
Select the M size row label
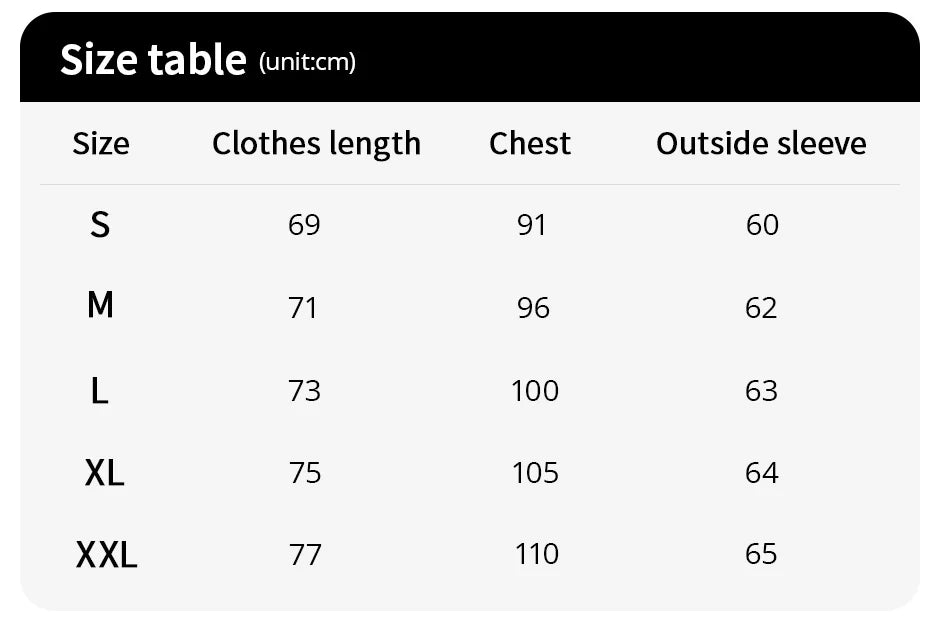100,305
